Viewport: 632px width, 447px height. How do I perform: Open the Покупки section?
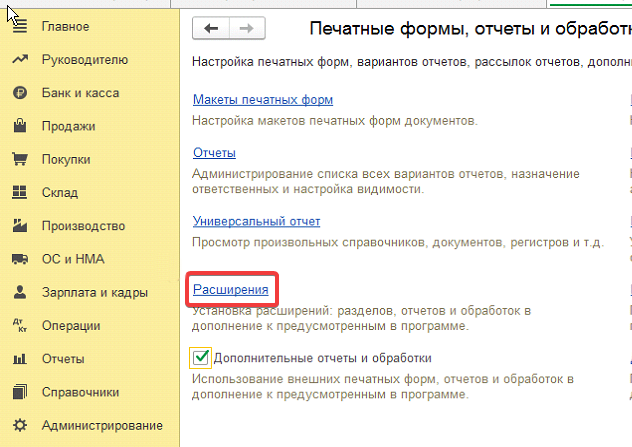coord(66,160)
